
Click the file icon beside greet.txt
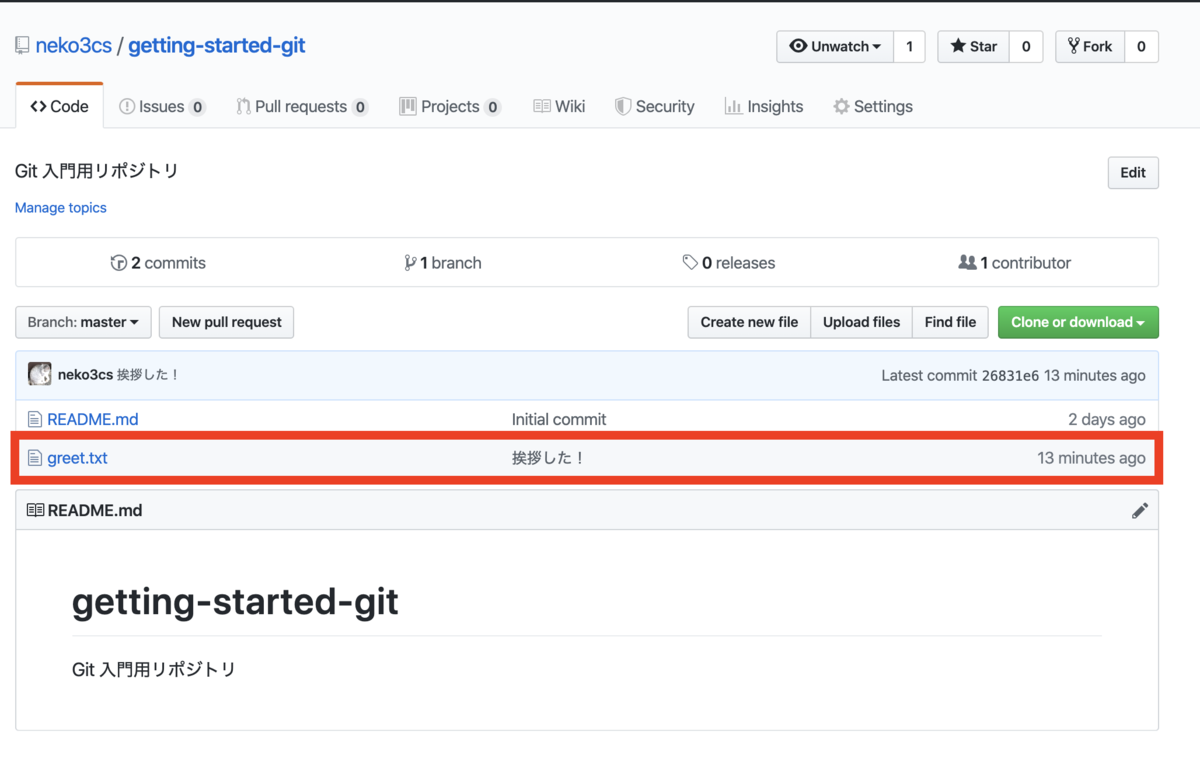(35, 458)
